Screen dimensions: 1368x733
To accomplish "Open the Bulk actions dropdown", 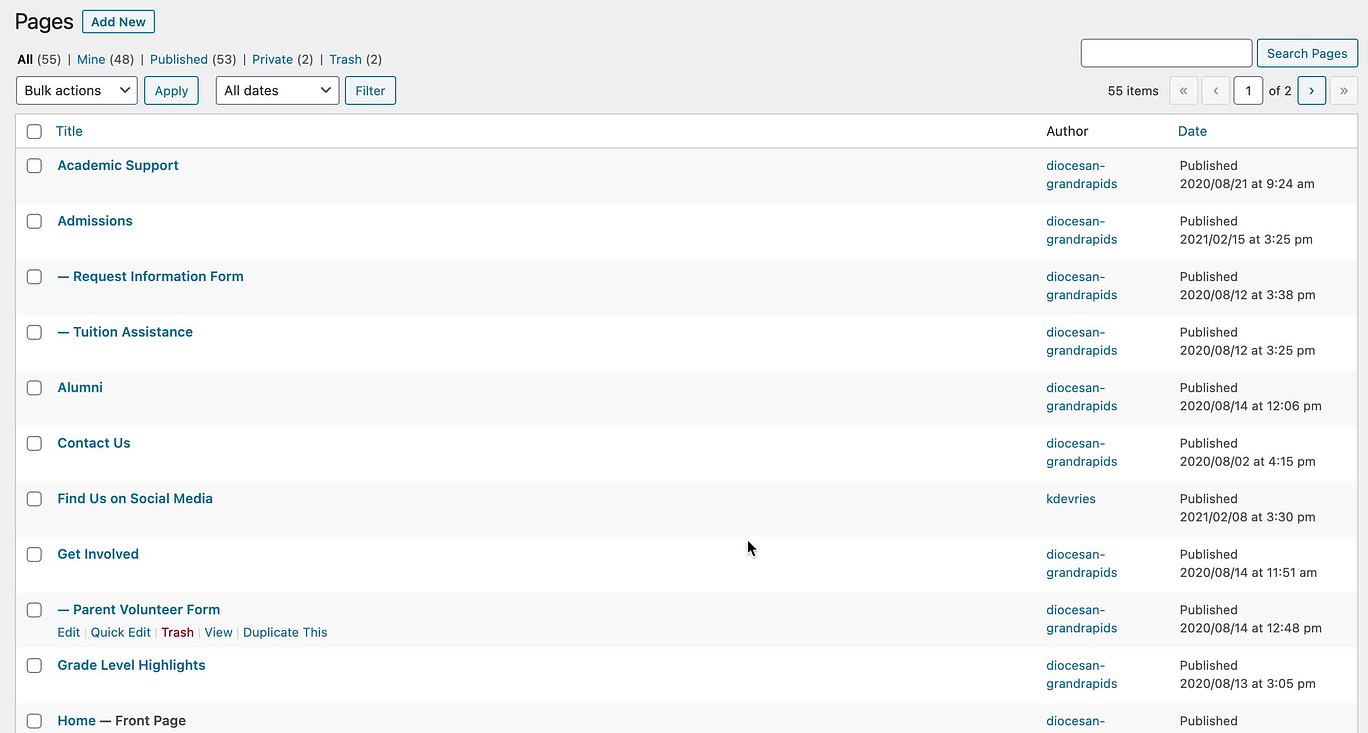I will [77, 91].
